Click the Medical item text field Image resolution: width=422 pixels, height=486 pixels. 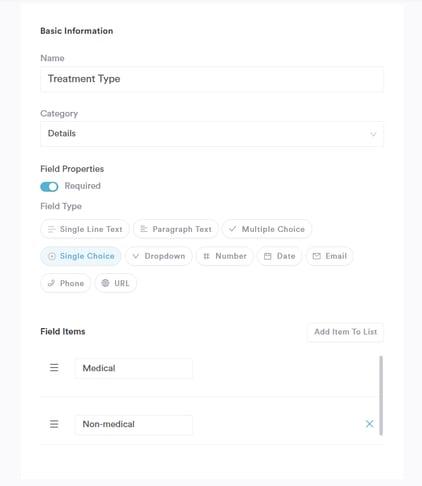click(134, 368)
